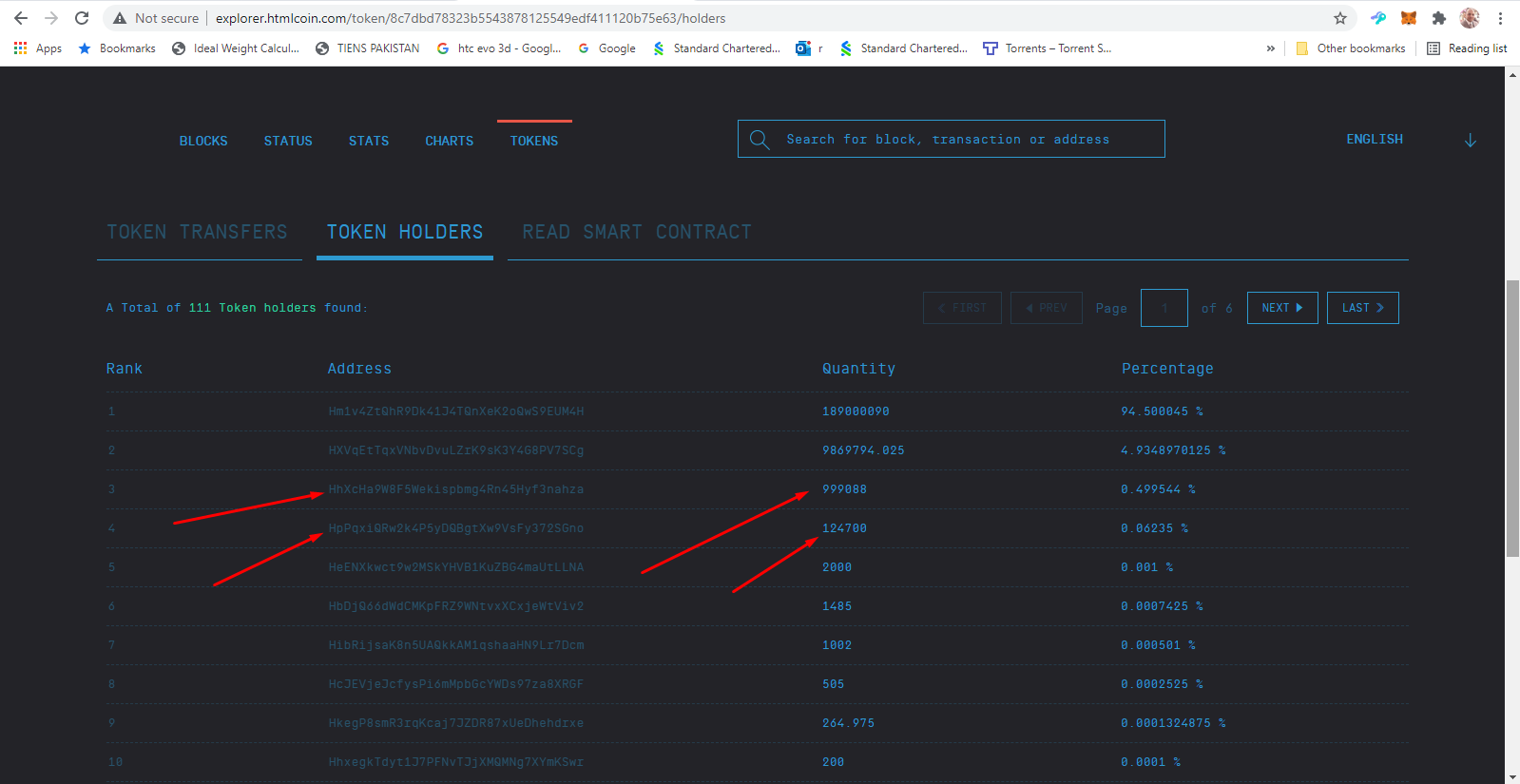The width and height of the screenshot is (1520, 784).
Task: Click the Not secure warning icon
Action: pos(119,18)
